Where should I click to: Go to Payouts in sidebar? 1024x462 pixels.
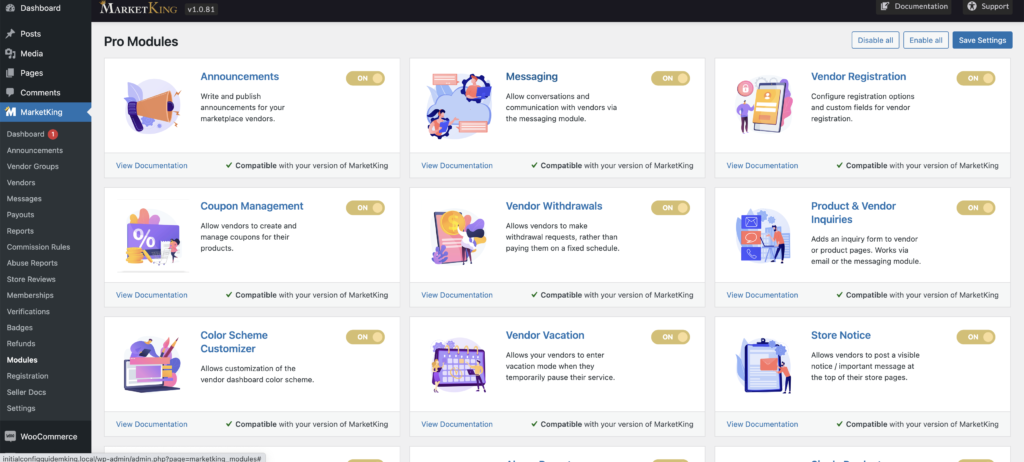pos(20,215)
